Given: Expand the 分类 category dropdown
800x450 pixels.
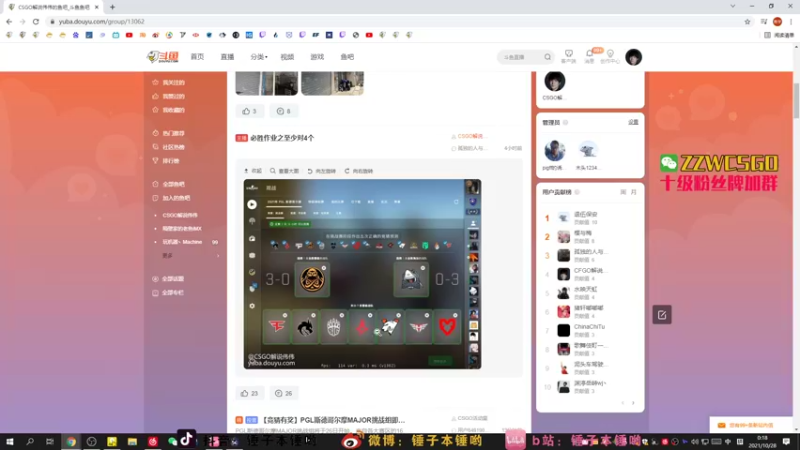Looking at the screenshot, I should pos(259,57).
